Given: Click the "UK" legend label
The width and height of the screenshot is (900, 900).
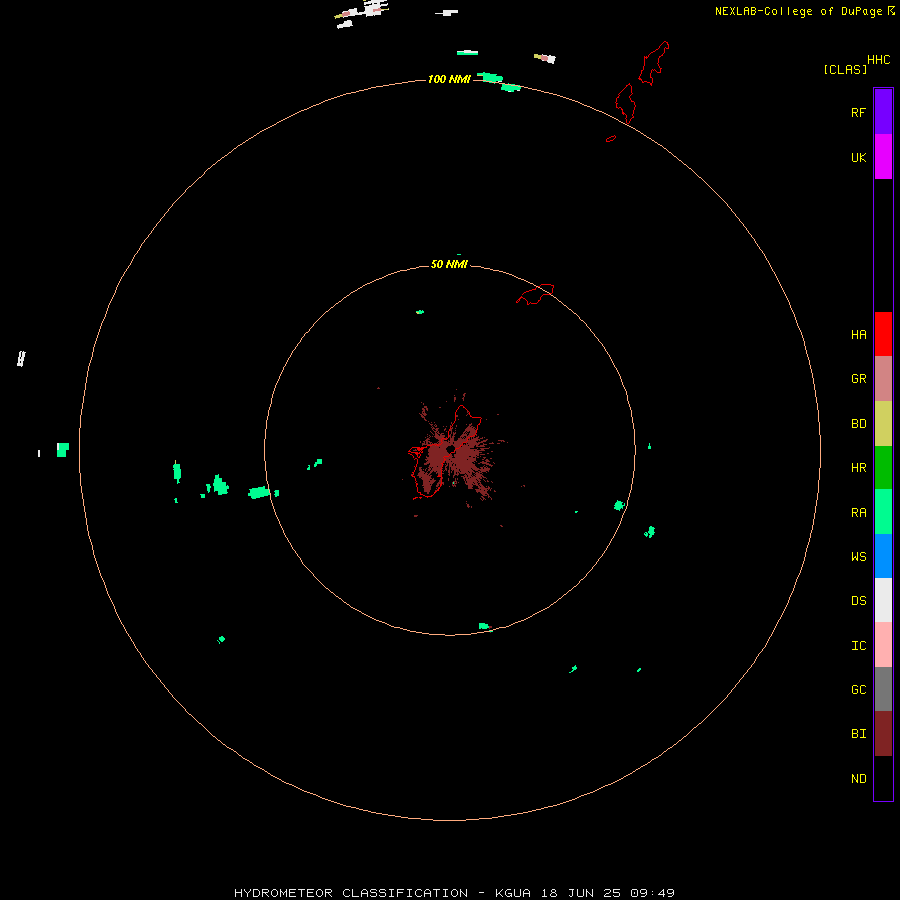Looking at the screenshot, I should (858, 158).
